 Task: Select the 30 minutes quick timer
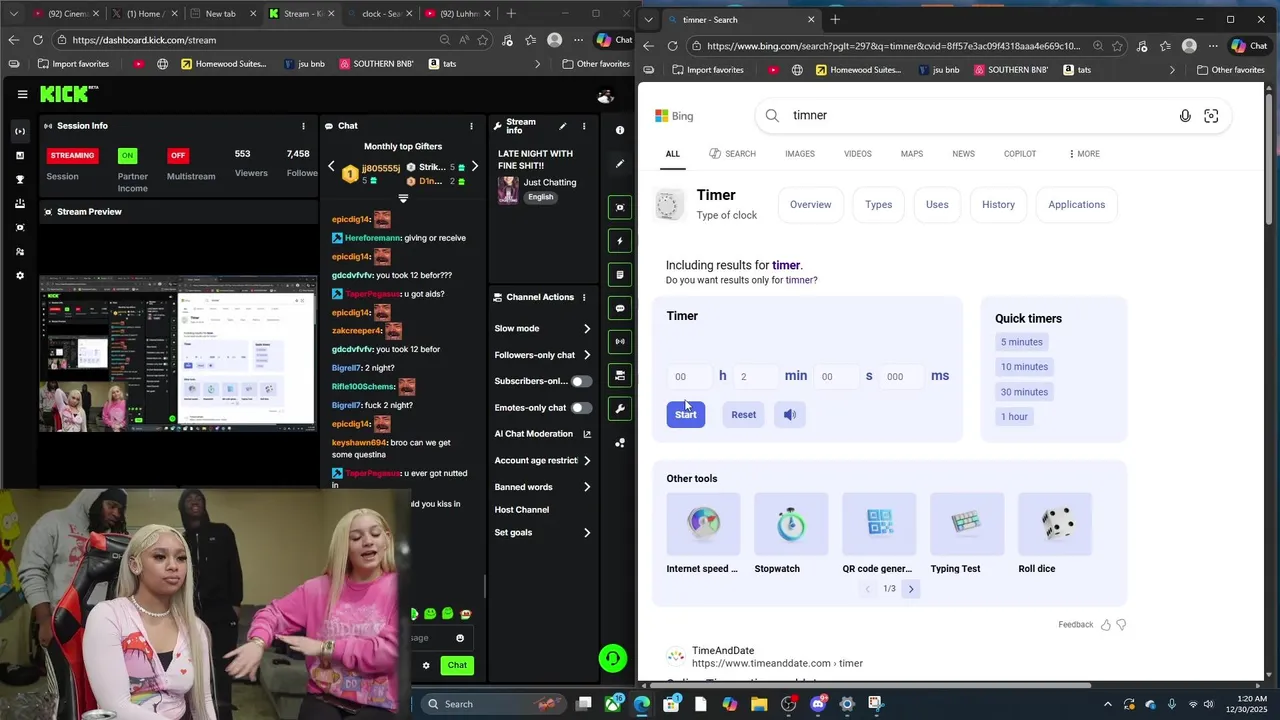click(1025, 392)
